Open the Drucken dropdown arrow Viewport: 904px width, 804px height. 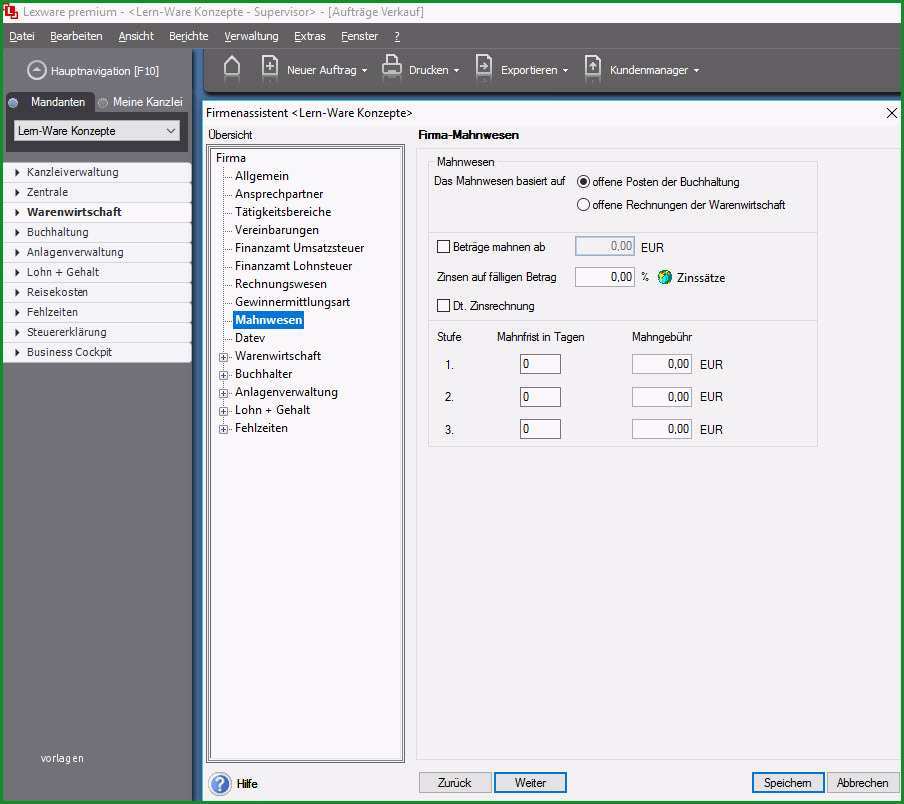pos(457,70)
